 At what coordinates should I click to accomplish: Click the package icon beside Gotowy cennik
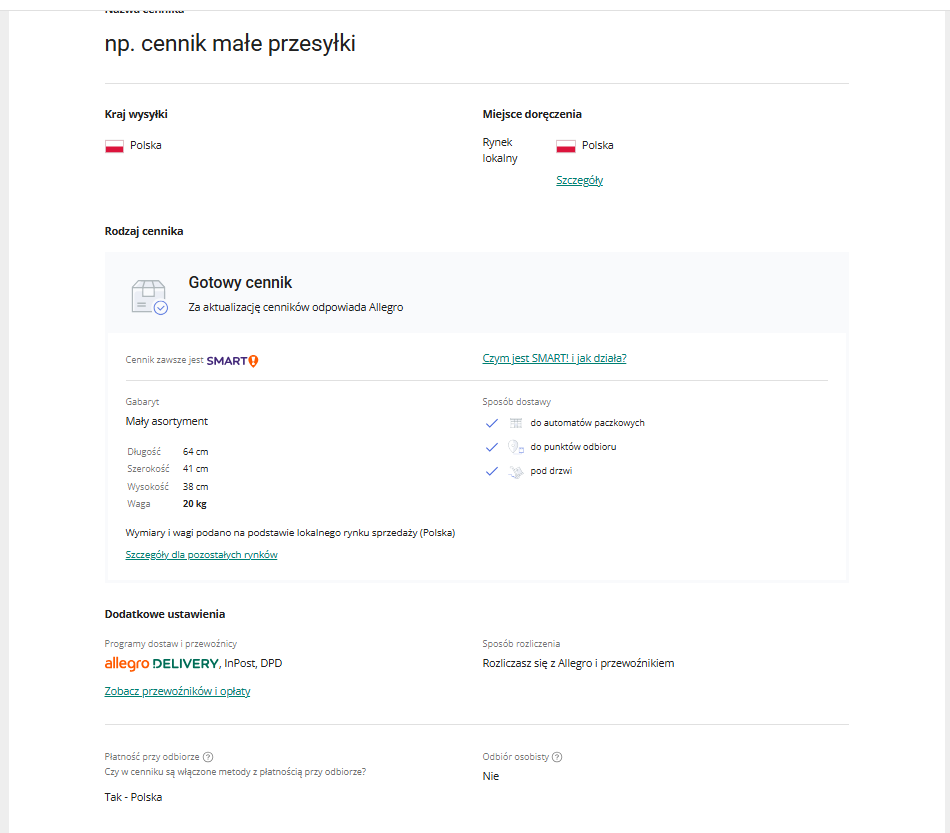[x=149, y=296]
